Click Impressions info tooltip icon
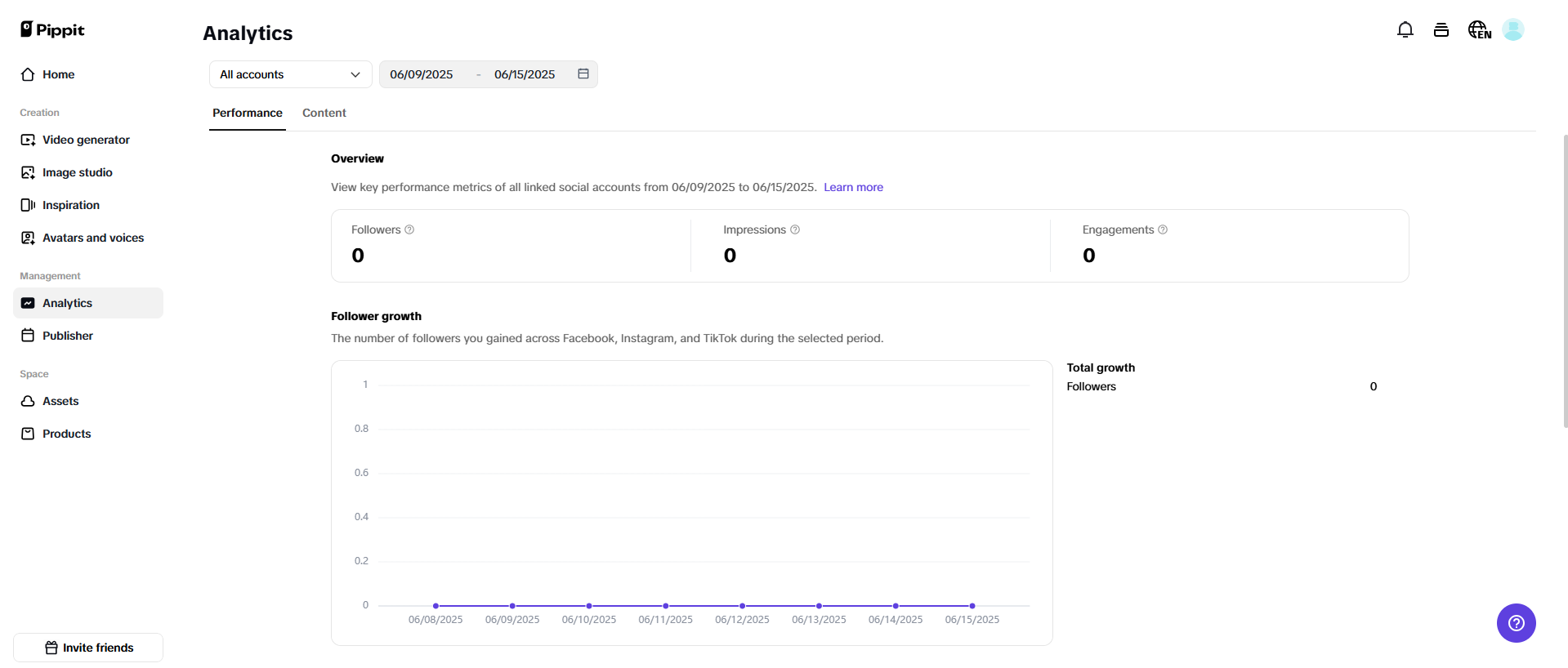 pyautogui.click(x=795, y=229)
